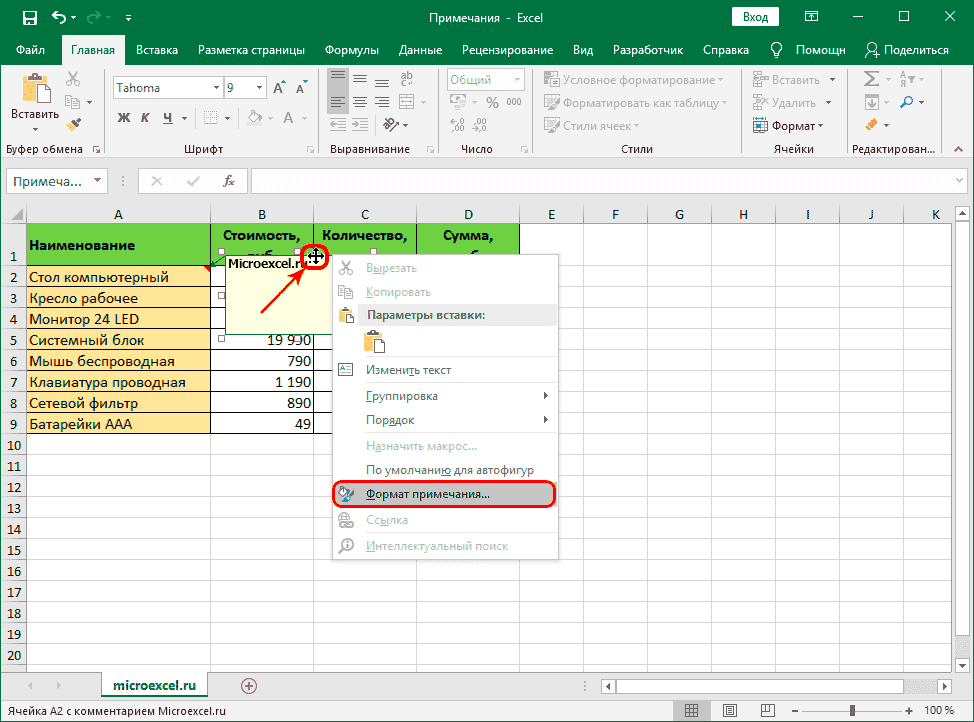Open the Формат dropdown in Cells group
Viewport: 974px width, 722px height.
796,126
